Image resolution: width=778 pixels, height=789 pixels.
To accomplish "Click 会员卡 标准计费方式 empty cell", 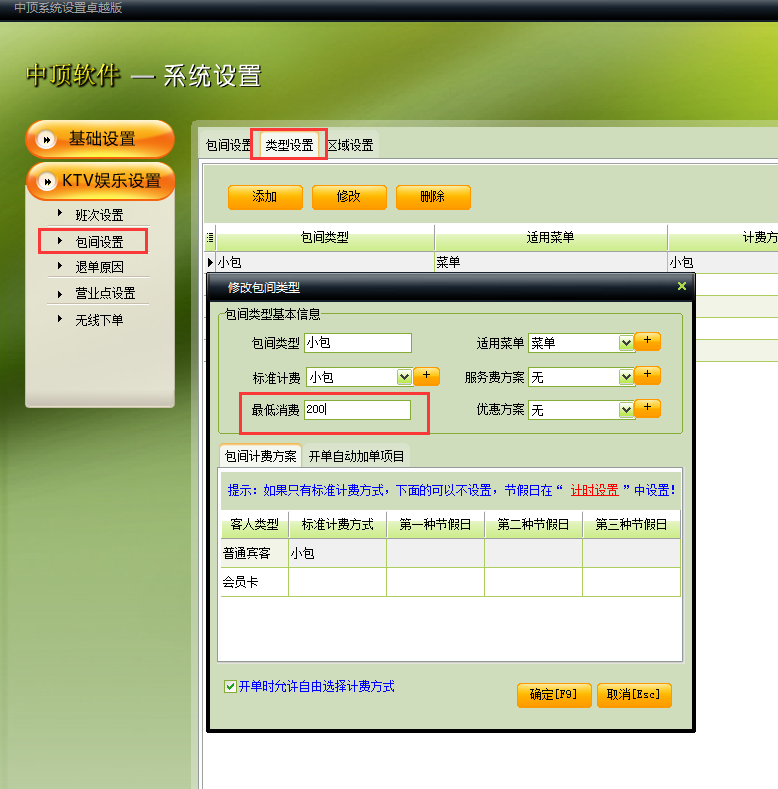I will click(337, 583).
